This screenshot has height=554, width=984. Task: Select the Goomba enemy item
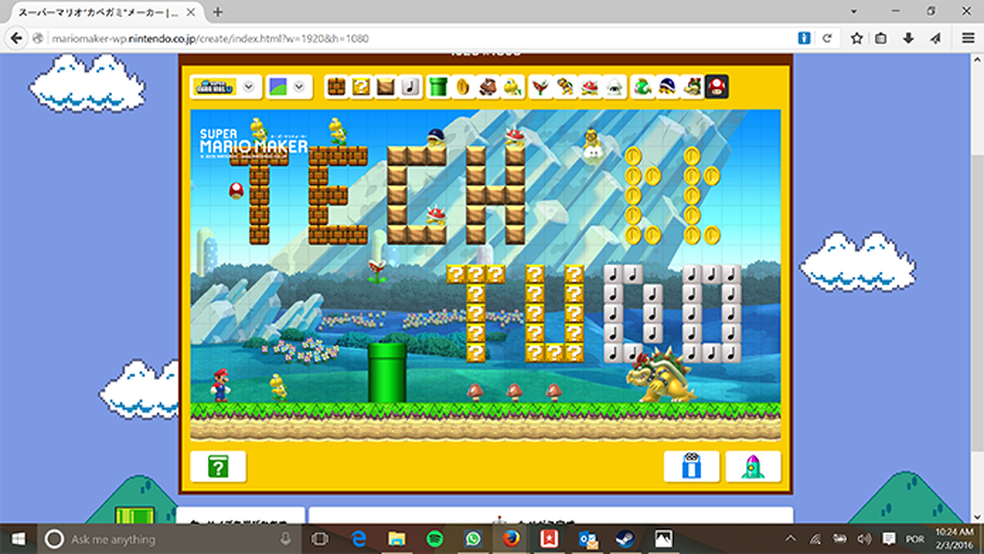pos(488,87)
